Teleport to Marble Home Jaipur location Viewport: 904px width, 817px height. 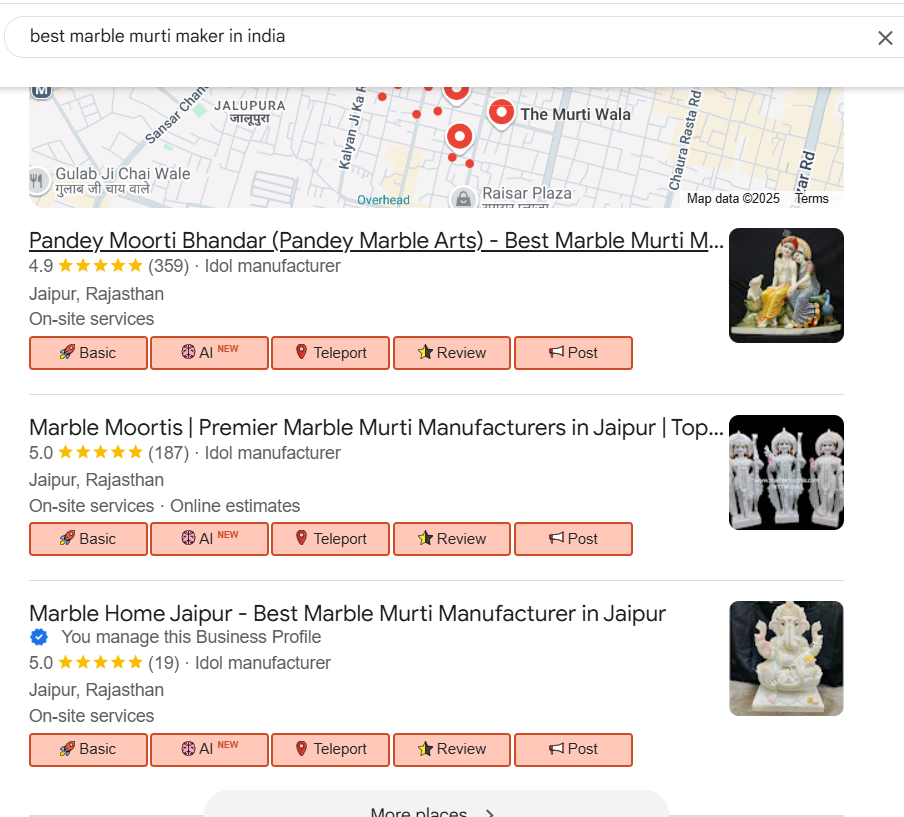coord(330,749)
